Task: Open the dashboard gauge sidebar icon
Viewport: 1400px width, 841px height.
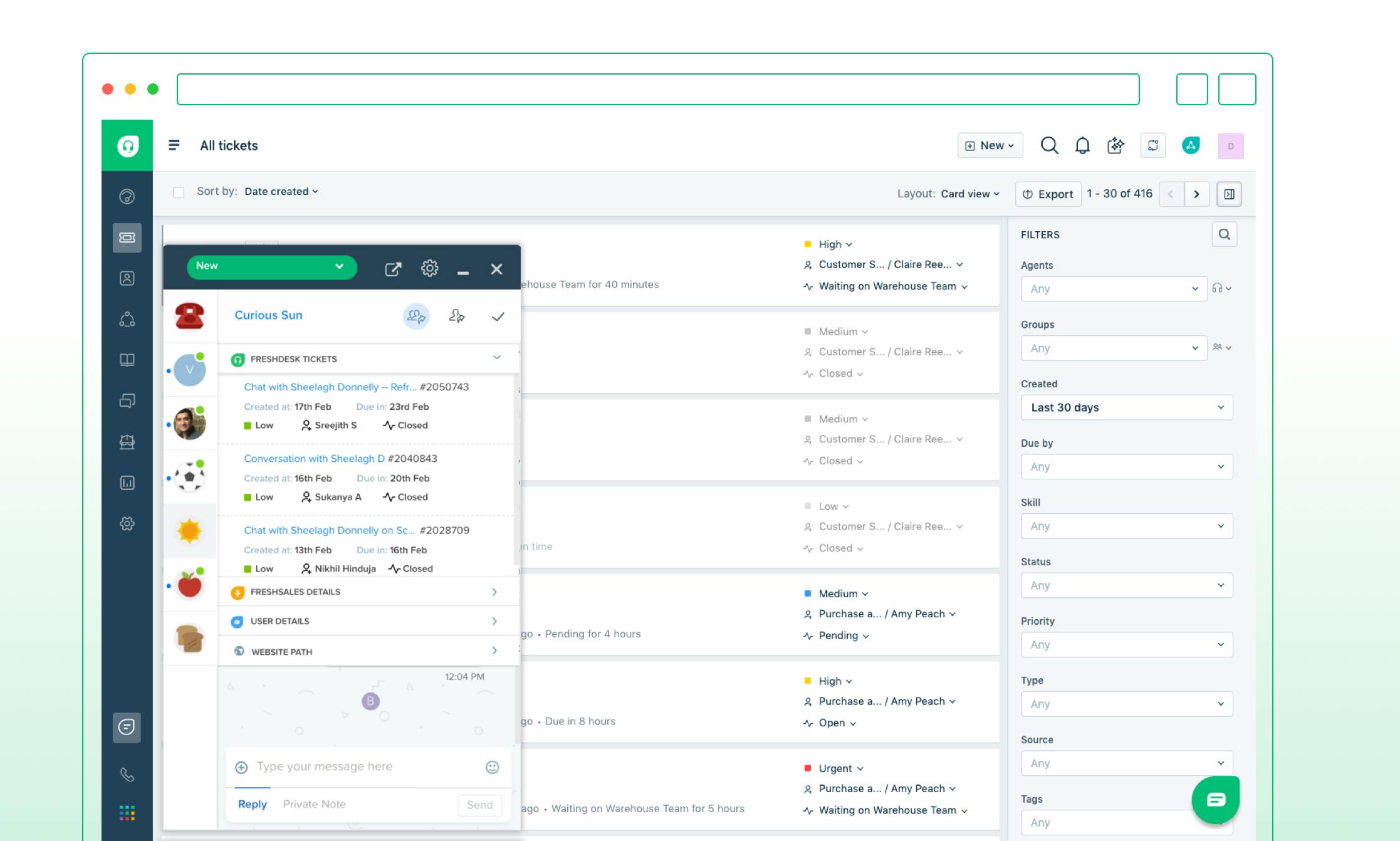Action: (x=127, y=197)
